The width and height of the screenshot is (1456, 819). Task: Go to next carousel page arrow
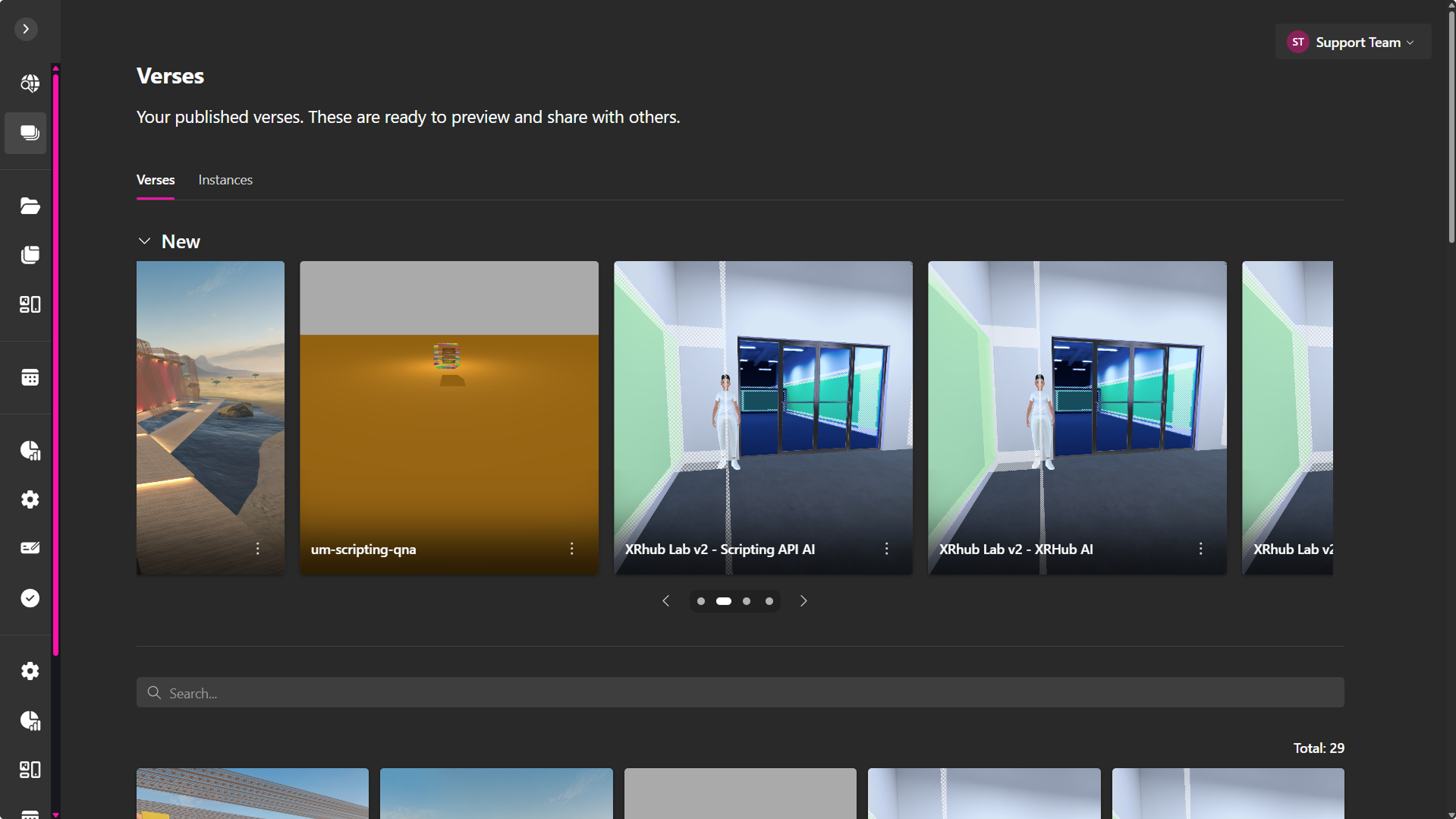click(x=803, y=601)
